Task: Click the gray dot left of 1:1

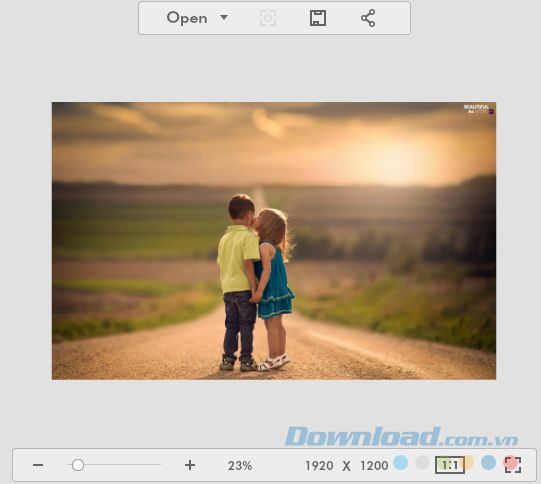Action: click(422, 462)
